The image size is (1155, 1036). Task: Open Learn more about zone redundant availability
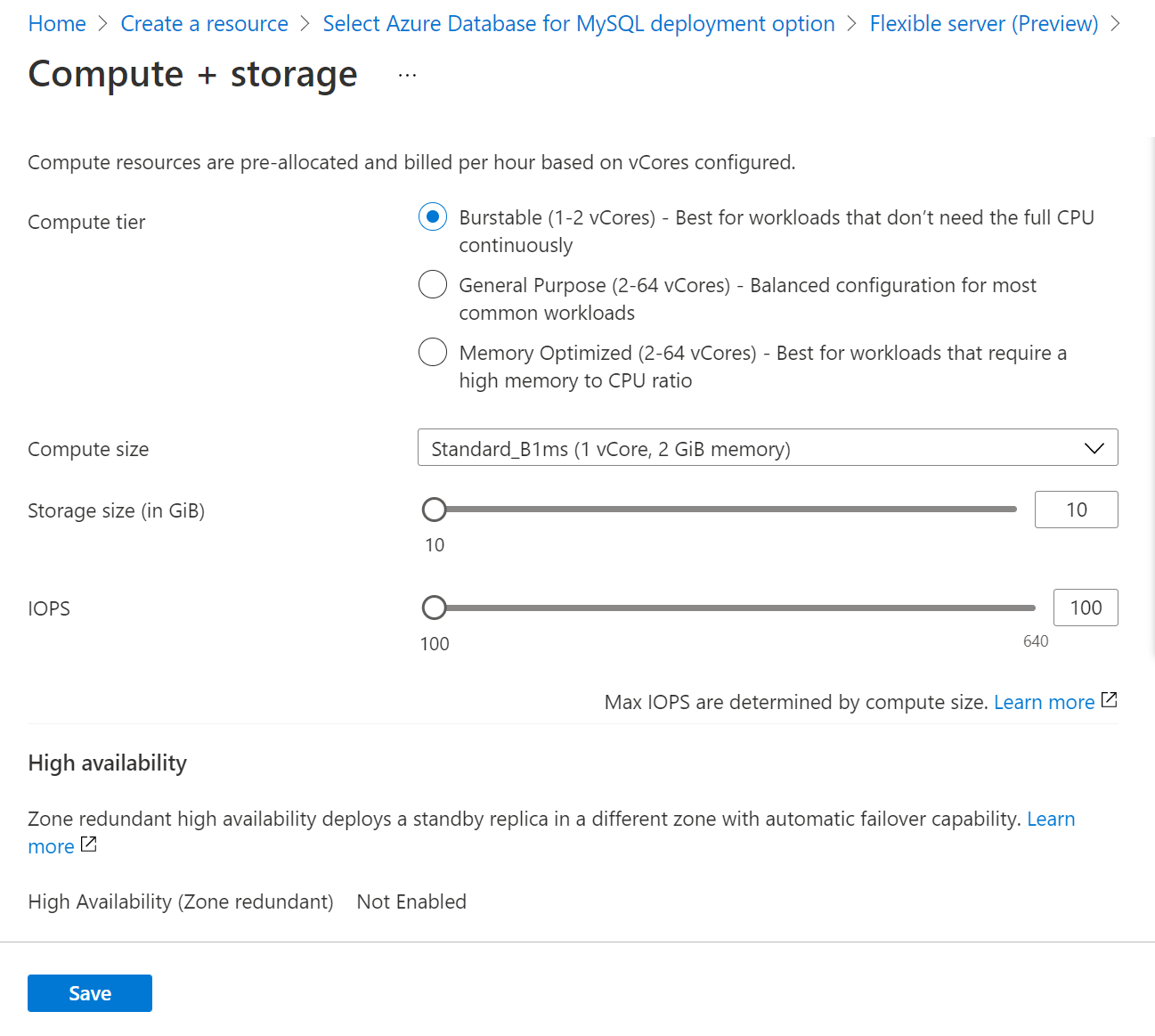[1051, 819]
